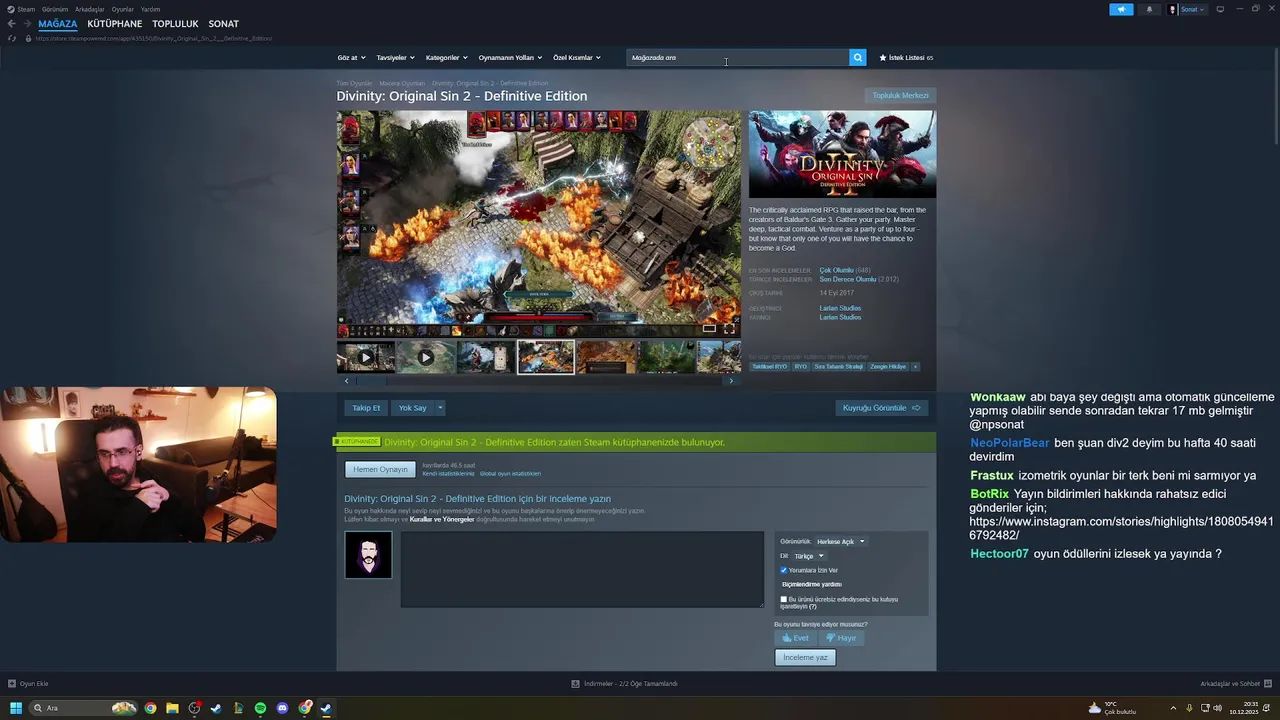The width and height of the screenshot is (1280, 720).
Task: Click the Takip Et button
Action: click(366, 408)
